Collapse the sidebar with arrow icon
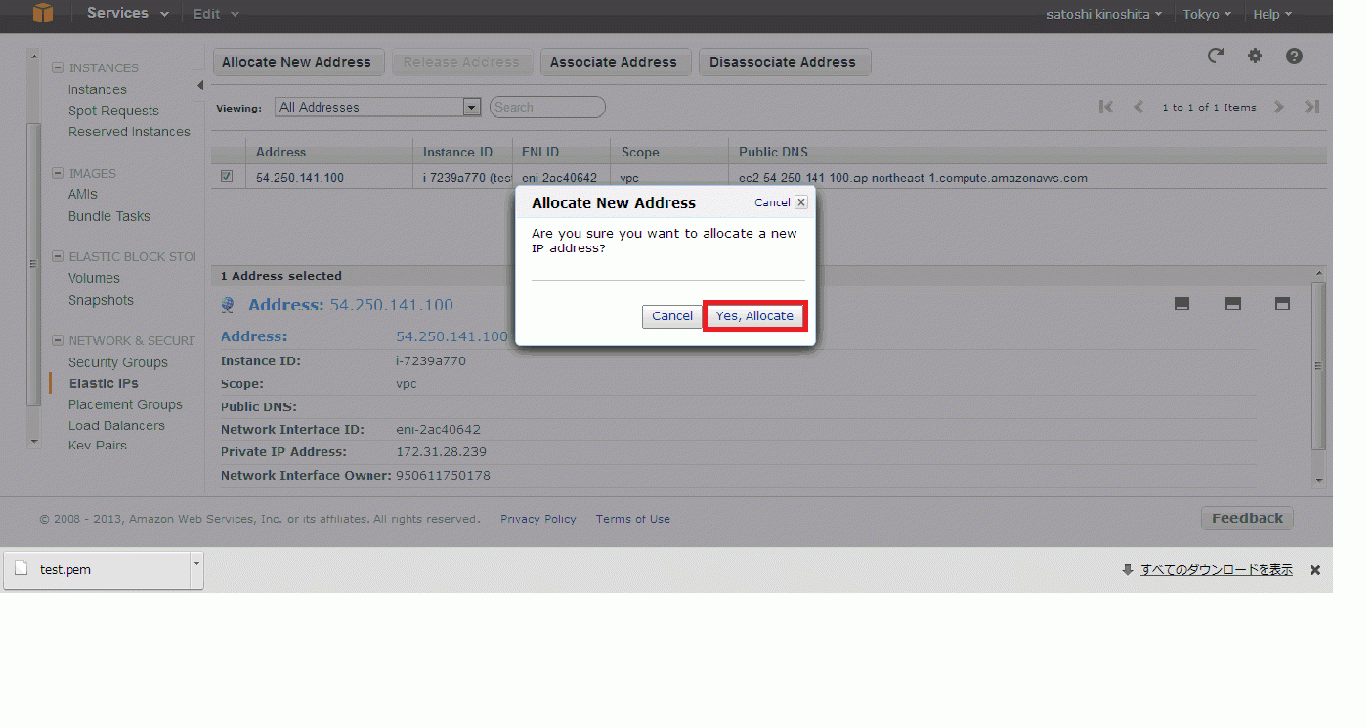The height and width of the screenshot is (728, 1366). coord(199,85)
